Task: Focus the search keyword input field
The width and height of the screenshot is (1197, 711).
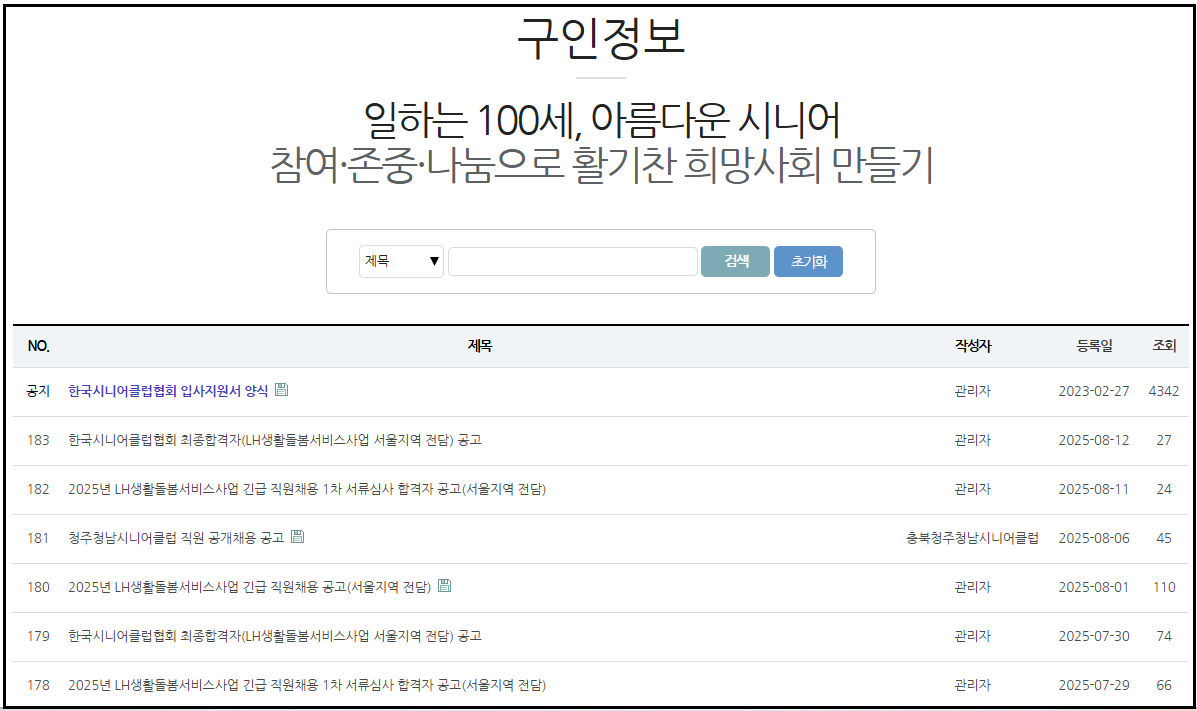Action: click(573, 261)
